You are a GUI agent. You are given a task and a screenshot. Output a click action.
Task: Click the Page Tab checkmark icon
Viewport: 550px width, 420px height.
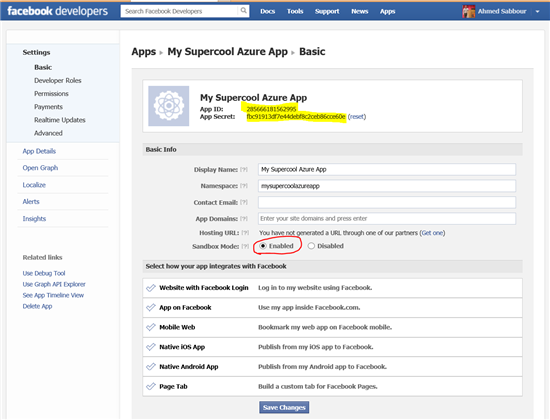point(151,386)
